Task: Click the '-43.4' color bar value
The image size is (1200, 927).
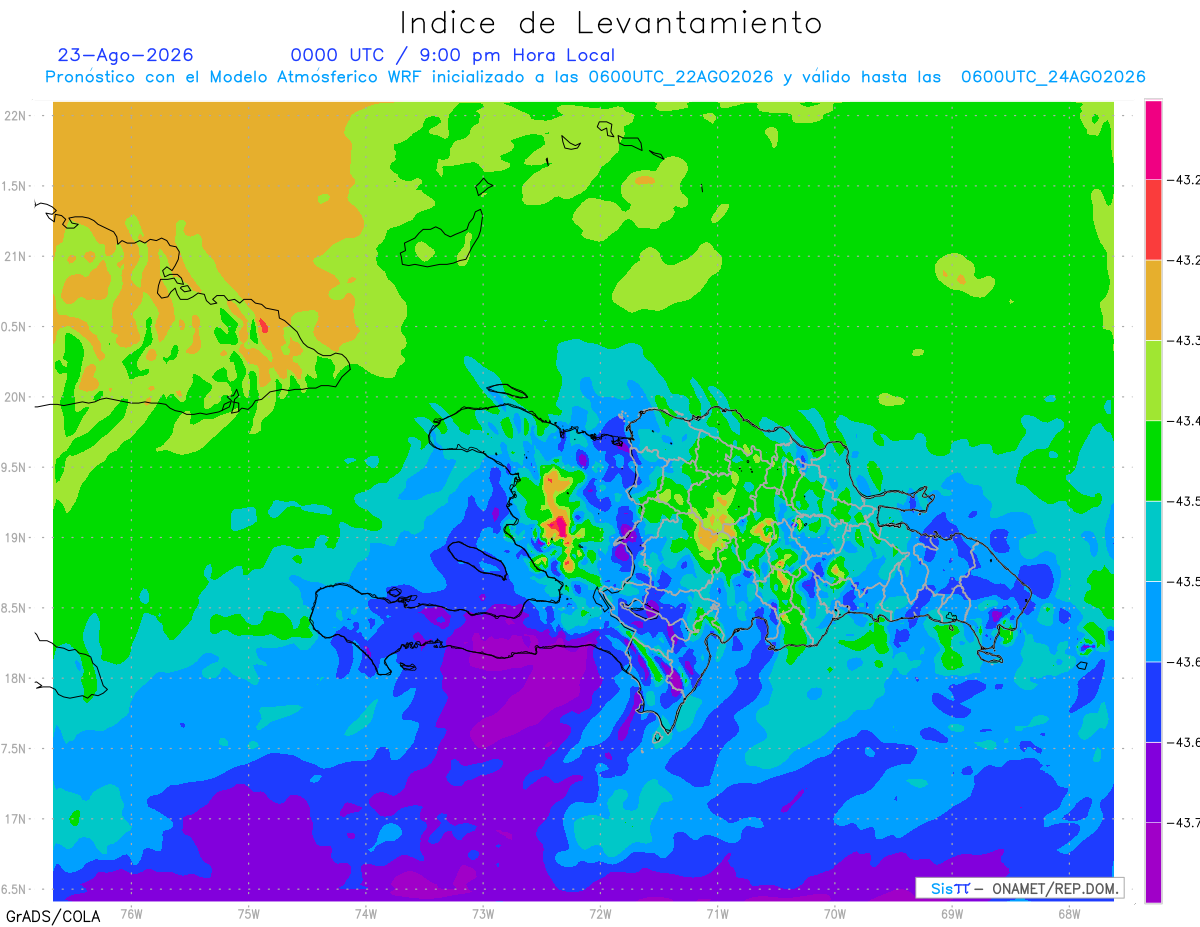Action: [1185, 421]
